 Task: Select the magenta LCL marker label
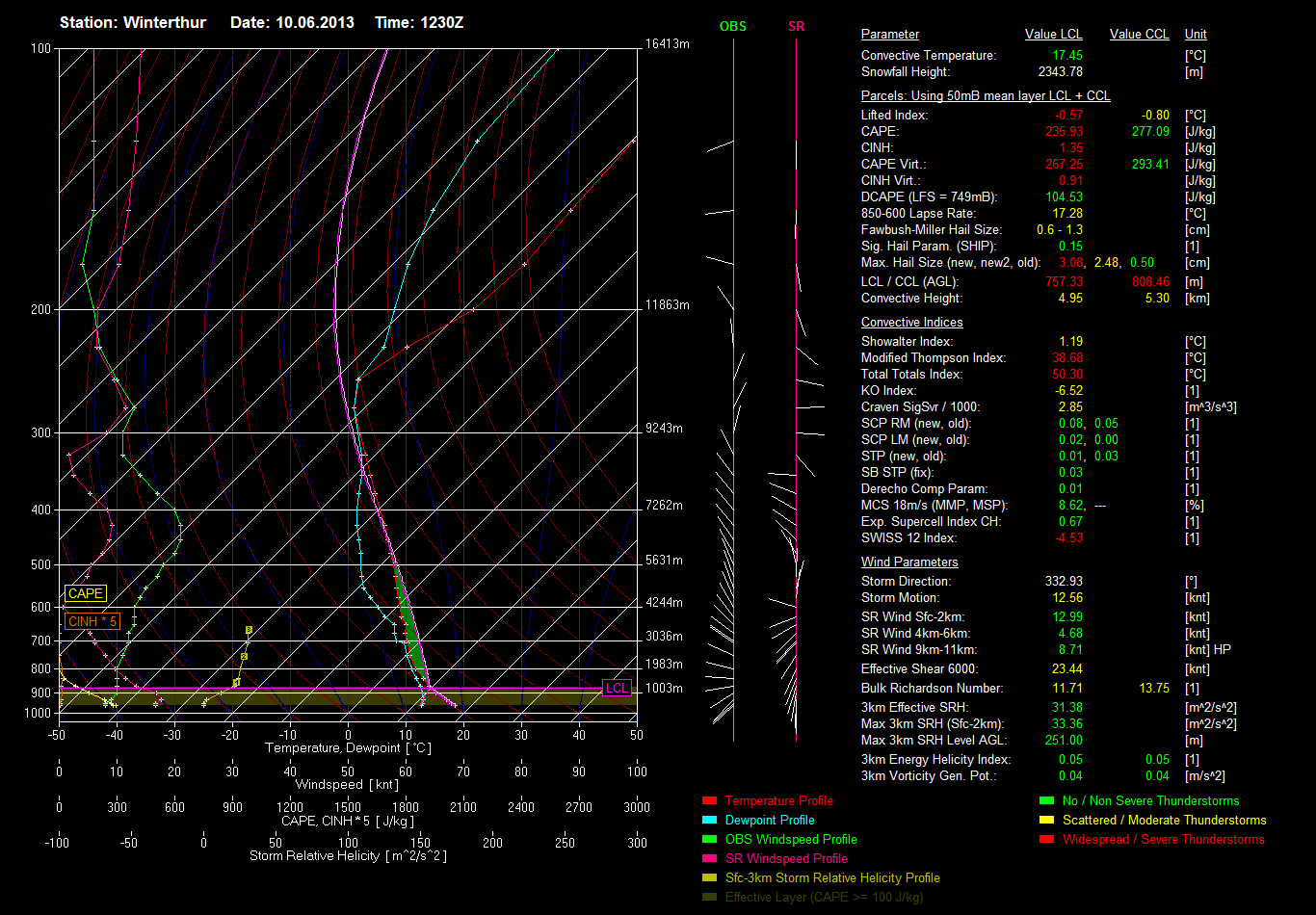pos(616,688)
